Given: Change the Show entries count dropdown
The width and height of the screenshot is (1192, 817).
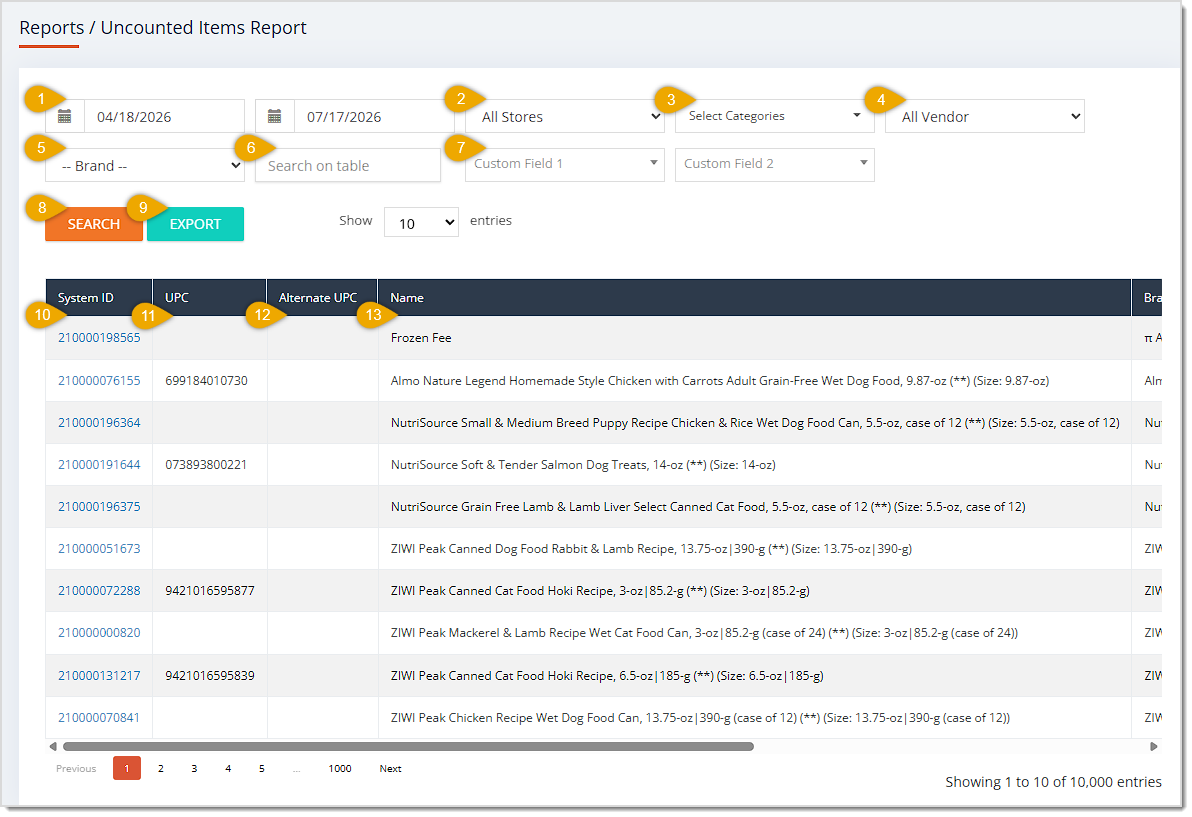Looking at the screenshot, I should point(421,222).
